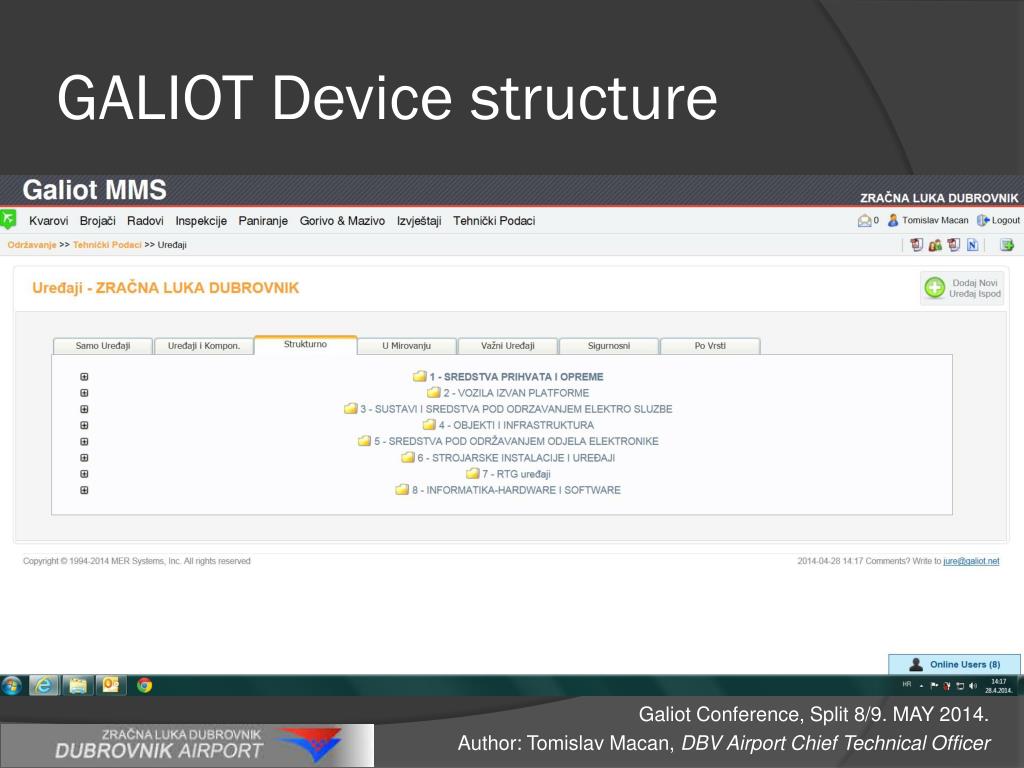Expand the plus for RTG uređaji
Screen dimensions: 1024x768
coord(84,474)
